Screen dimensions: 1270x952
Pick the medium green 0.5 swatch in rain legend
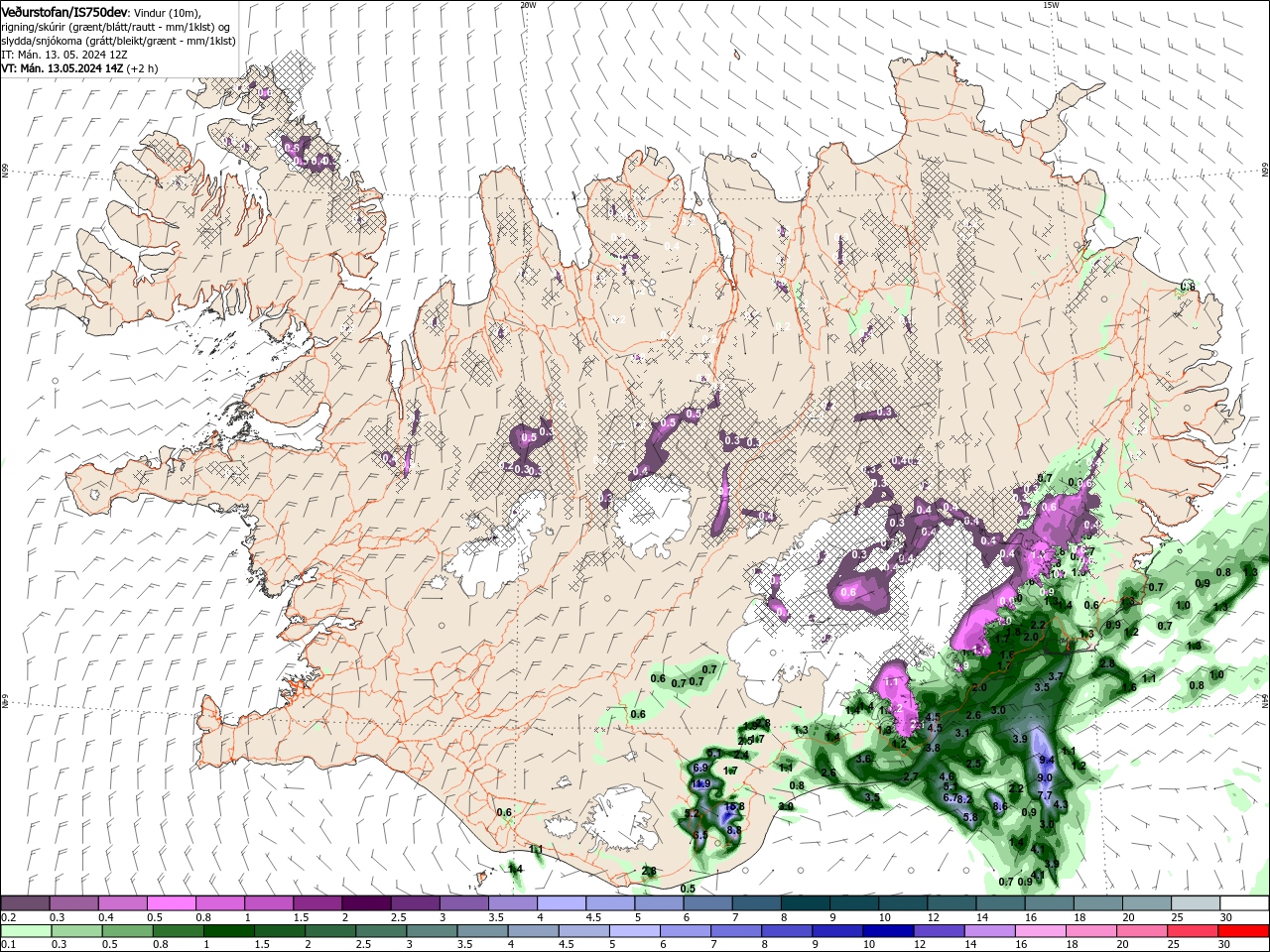click(x=127, y=931)
